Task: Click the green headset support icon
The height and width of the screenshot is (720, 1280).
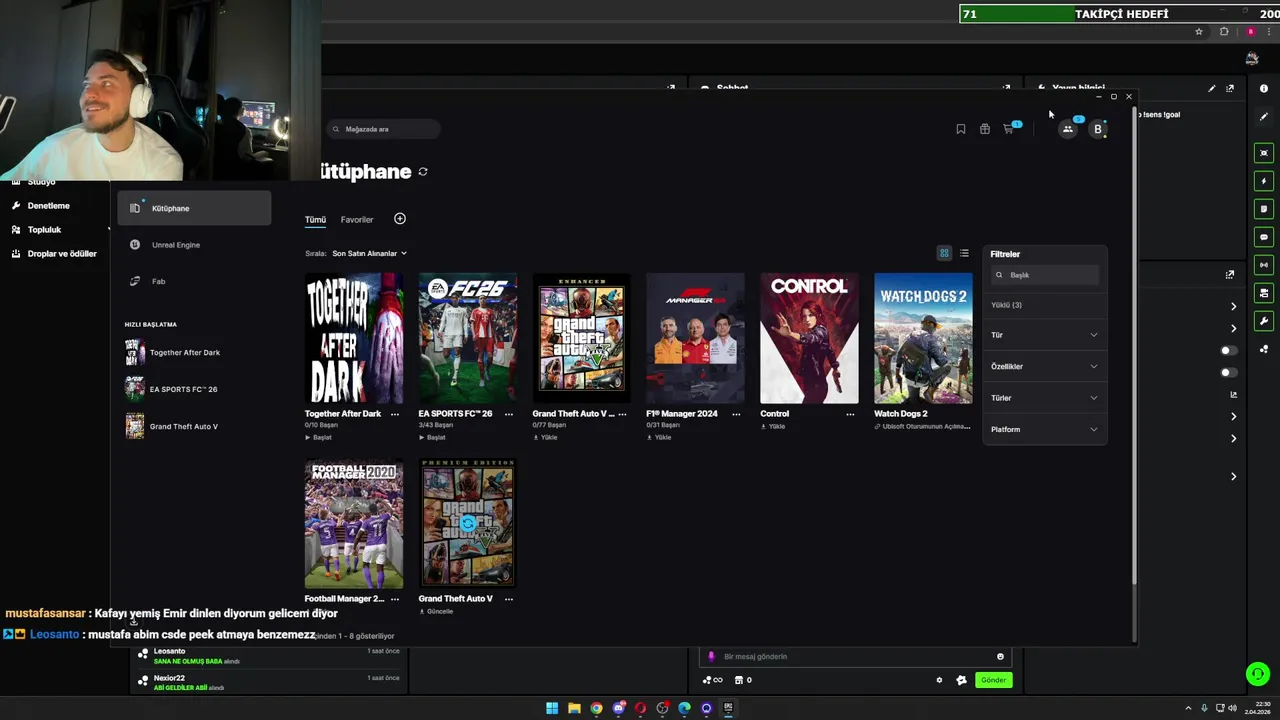Action: (x=1258, y=674)
